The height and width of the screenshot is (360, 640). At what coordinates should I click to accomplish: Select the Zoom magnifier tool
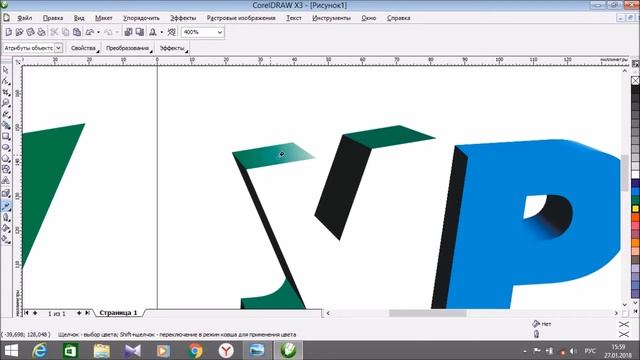point(6,103)
